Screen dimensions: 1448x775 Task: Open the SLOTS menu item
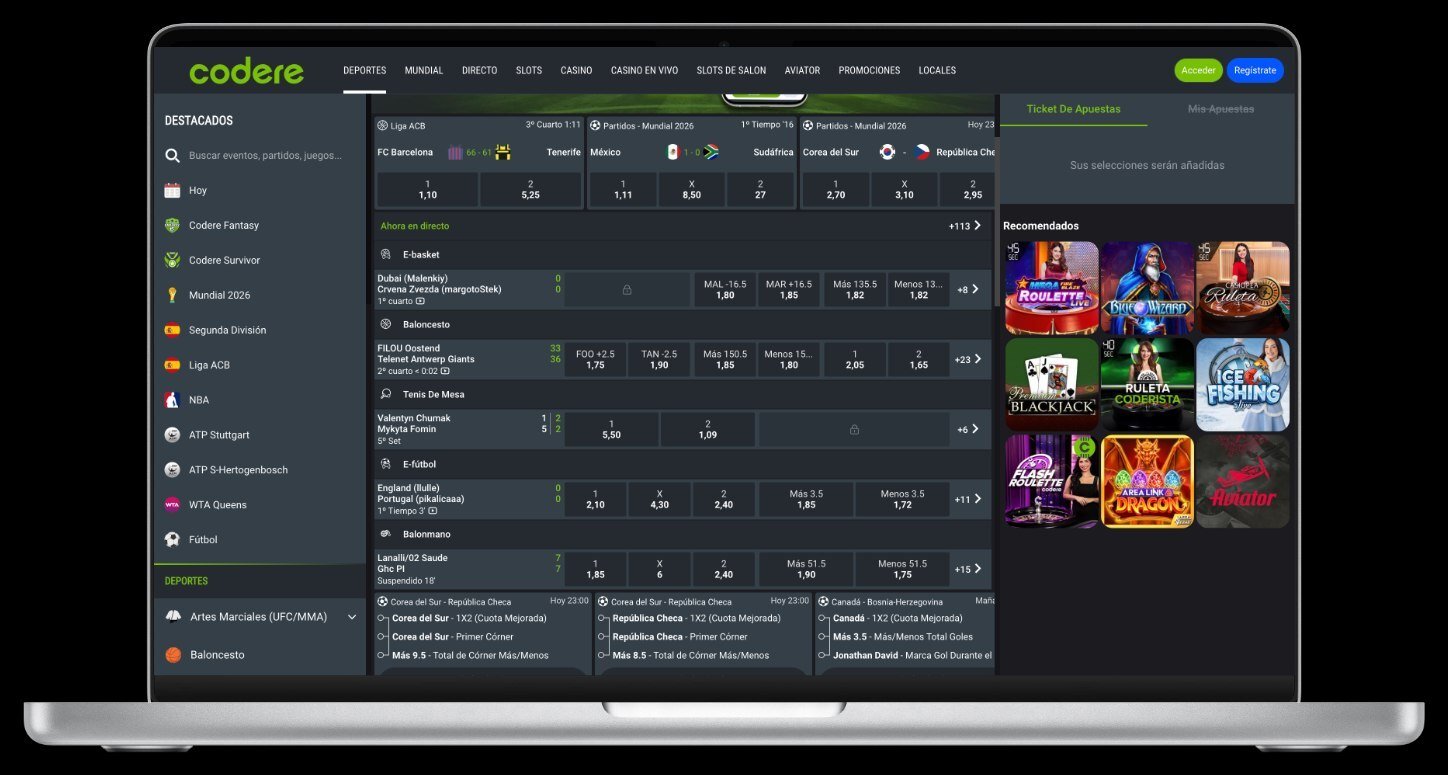click(x=529, y=71)
